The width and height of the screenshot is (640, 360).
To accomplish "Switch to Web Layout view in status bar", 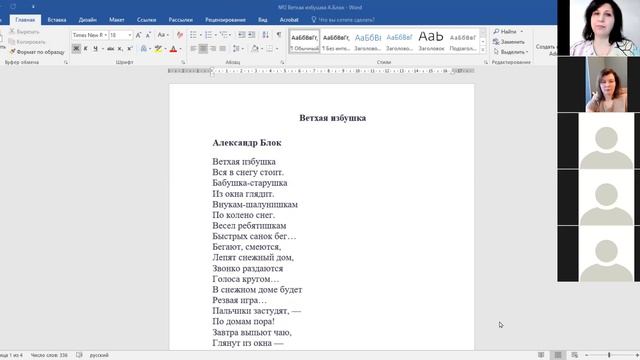I will click(575, 355).
